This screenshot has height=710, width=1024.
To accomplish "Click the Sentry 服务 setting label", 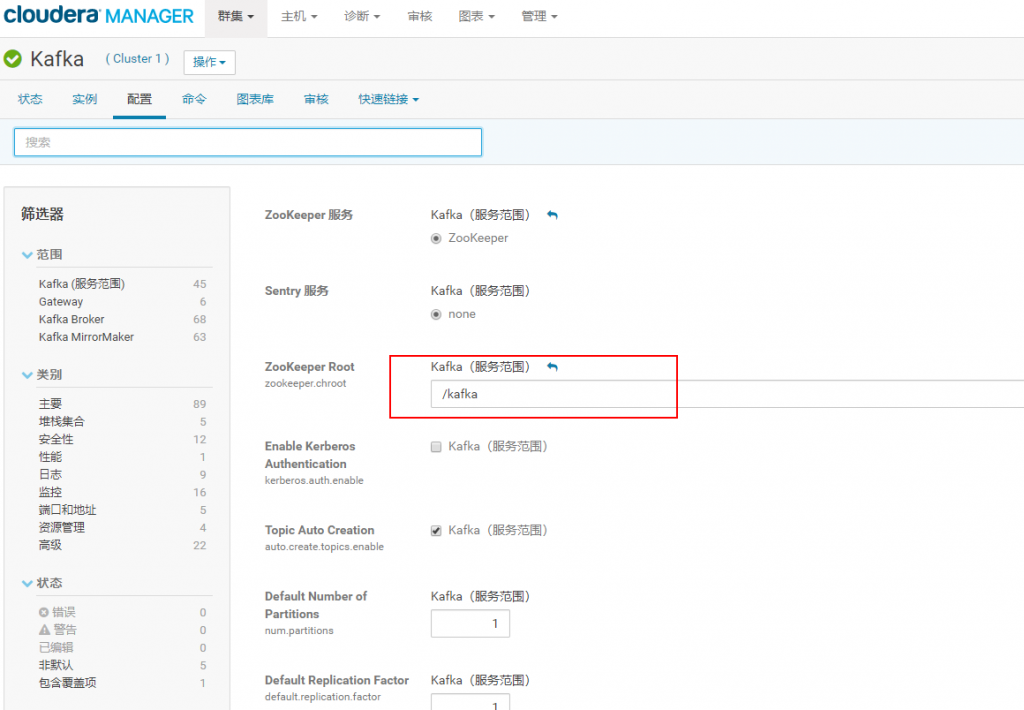I will 296,291.
